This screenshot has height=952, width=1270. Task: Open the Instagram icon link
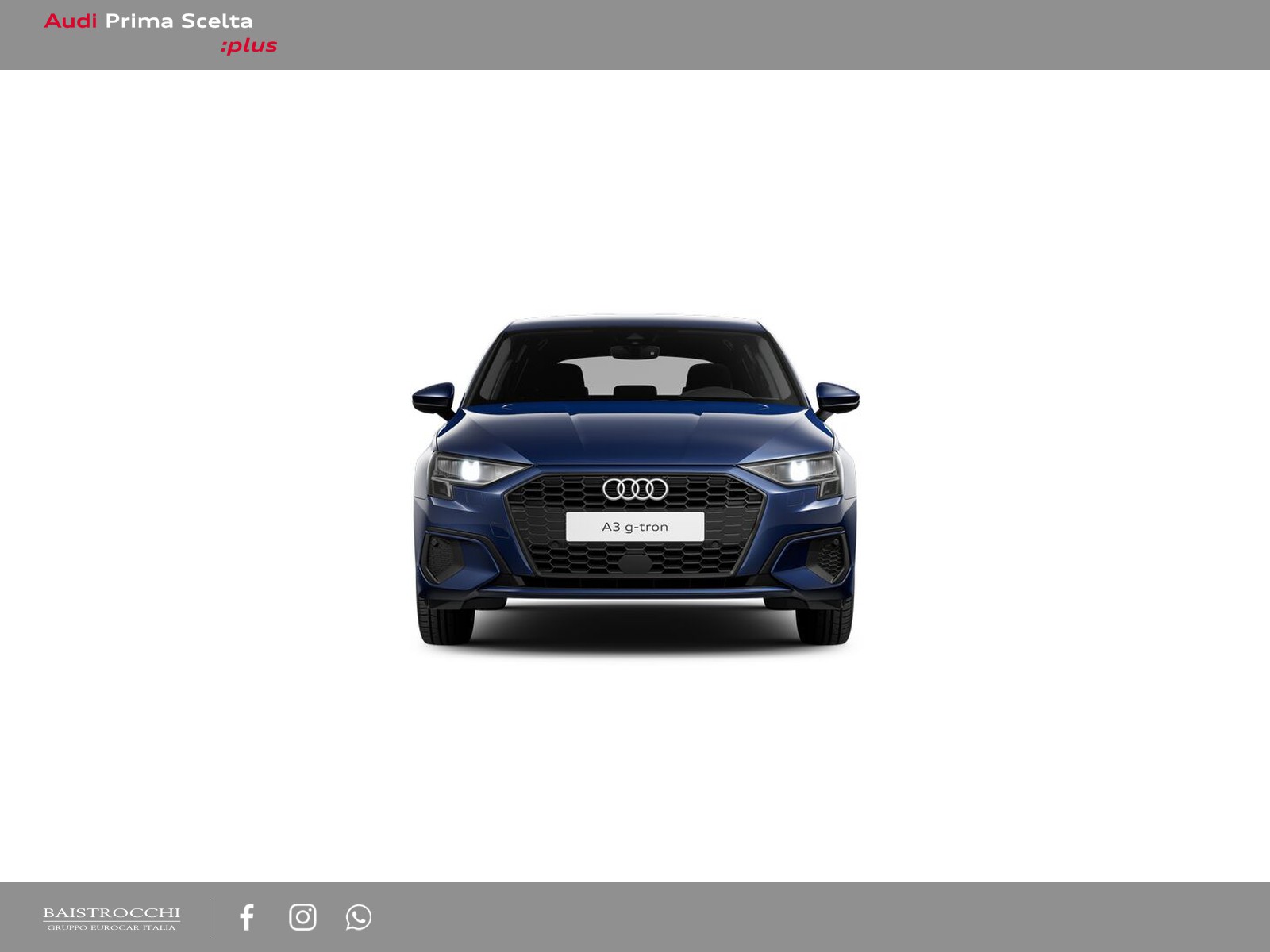tap(302, 917)
